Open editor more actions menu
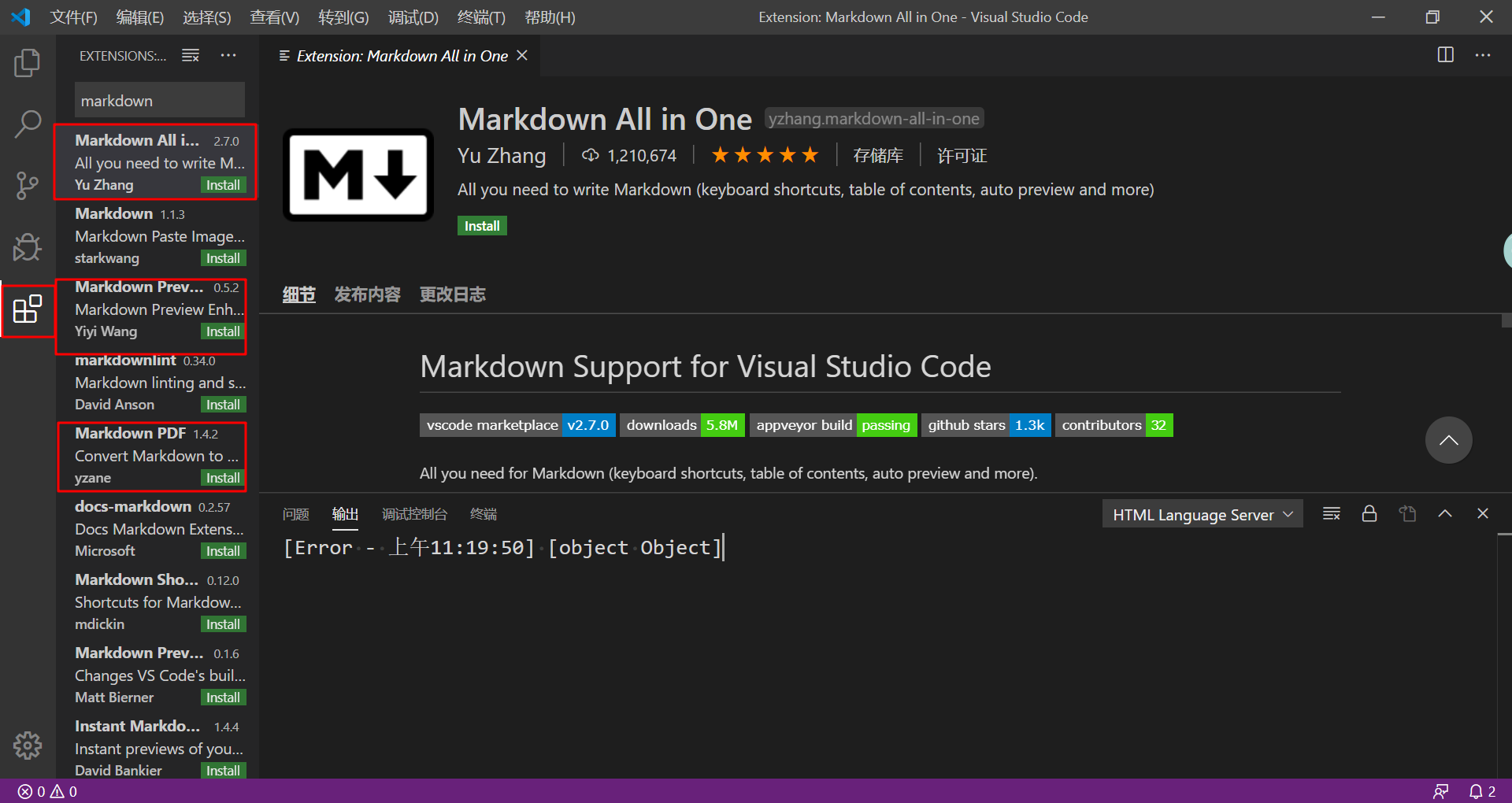Image resolution: width=1512 pixels, height=803 pixels. (1483, 55)
